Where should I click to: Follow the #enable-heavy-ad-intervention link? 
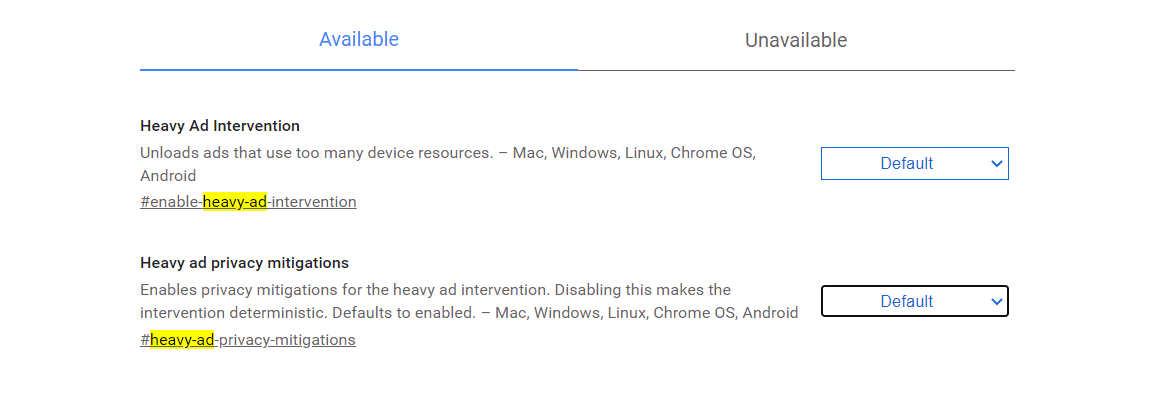[x=248, y=202]
